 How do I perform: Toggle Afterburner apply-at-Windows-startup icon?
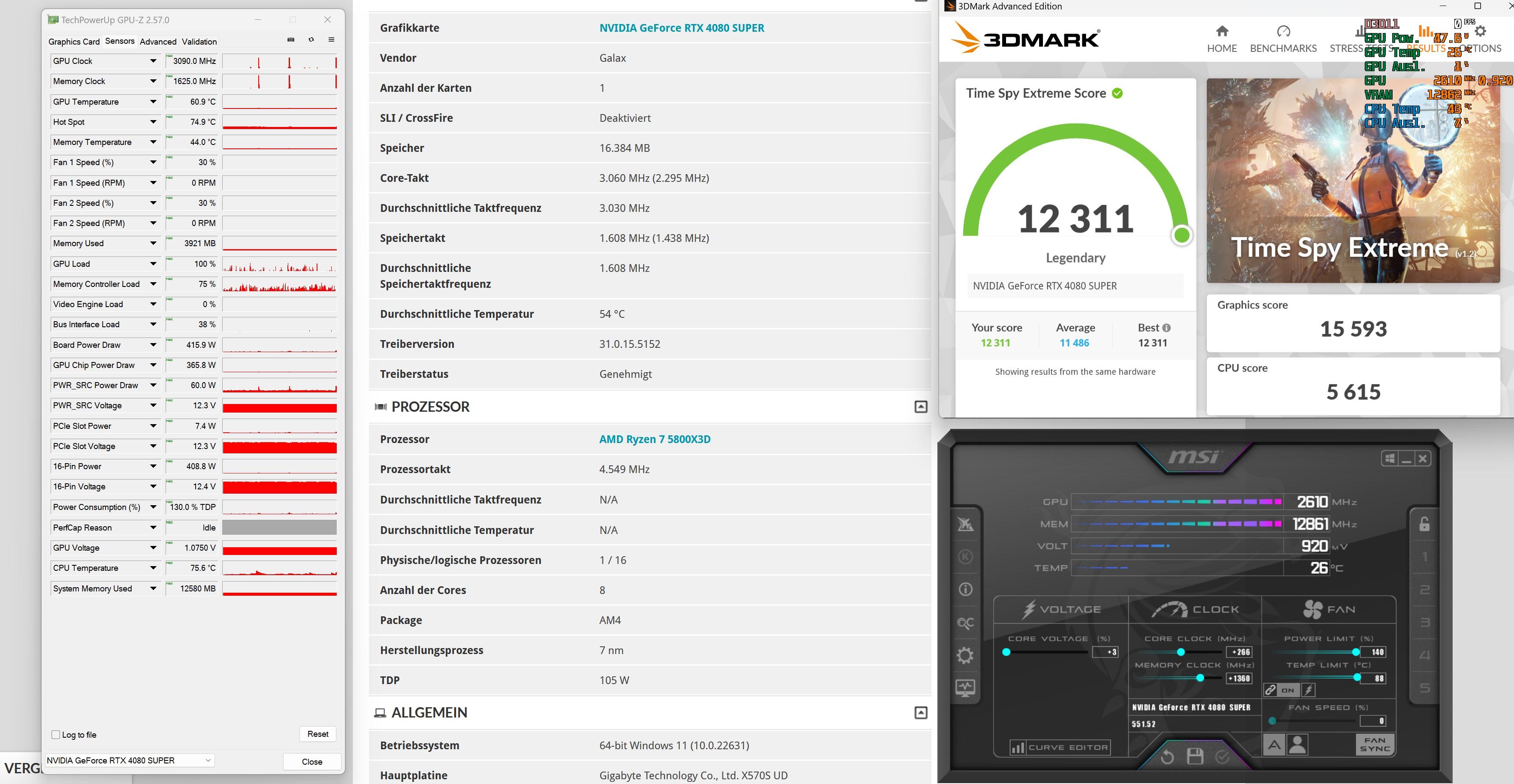pyautogui.click(x=1390, y=458)
